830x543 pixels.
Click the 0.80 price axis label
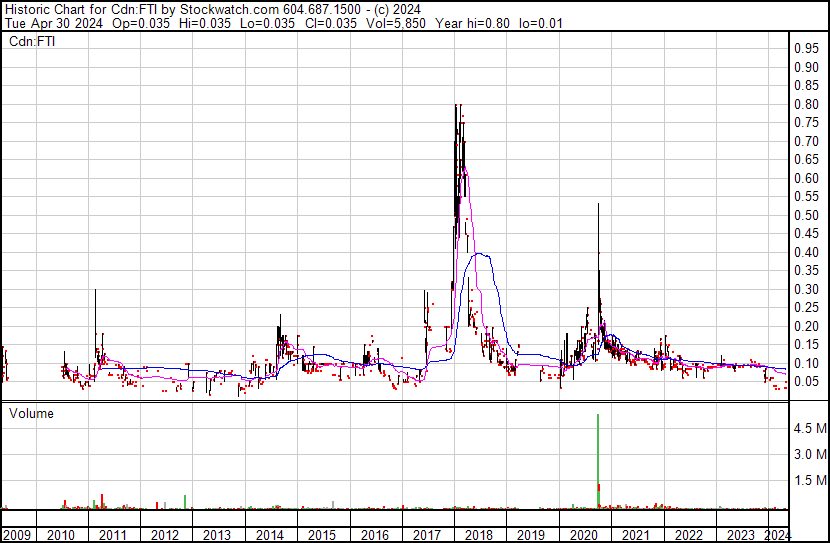coord(806,105)
